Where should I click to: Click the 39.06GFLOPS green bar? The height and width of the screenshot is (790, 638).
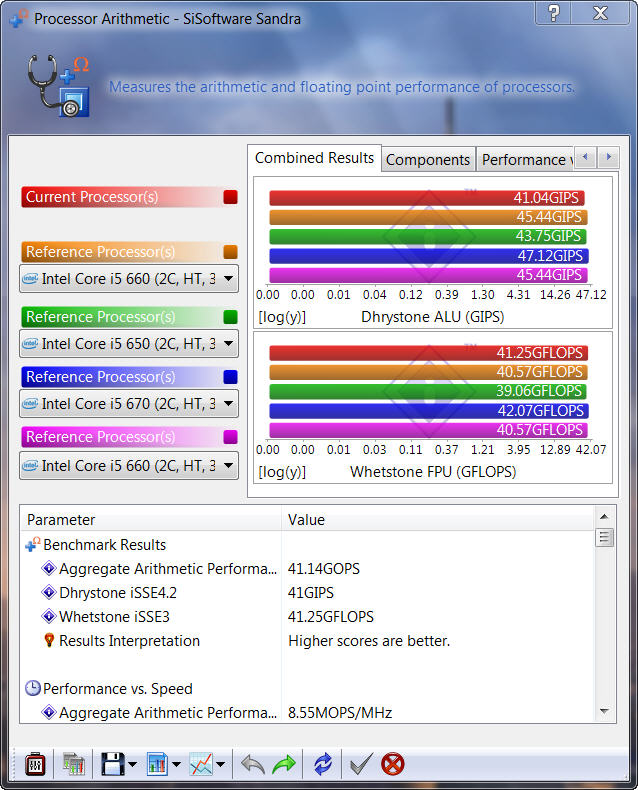pos(428,391)
